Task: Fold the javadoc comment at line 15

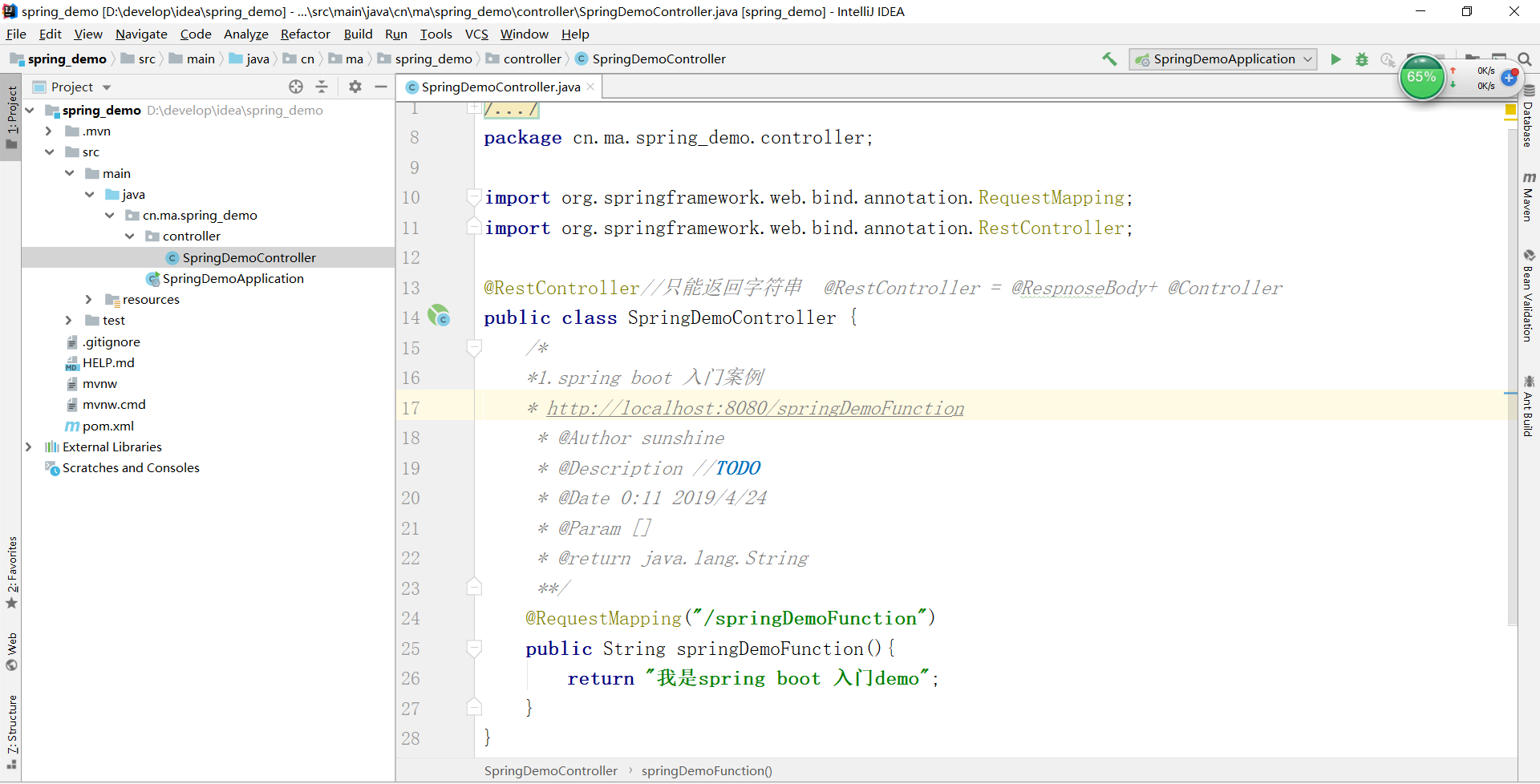Action: point(474,347)
